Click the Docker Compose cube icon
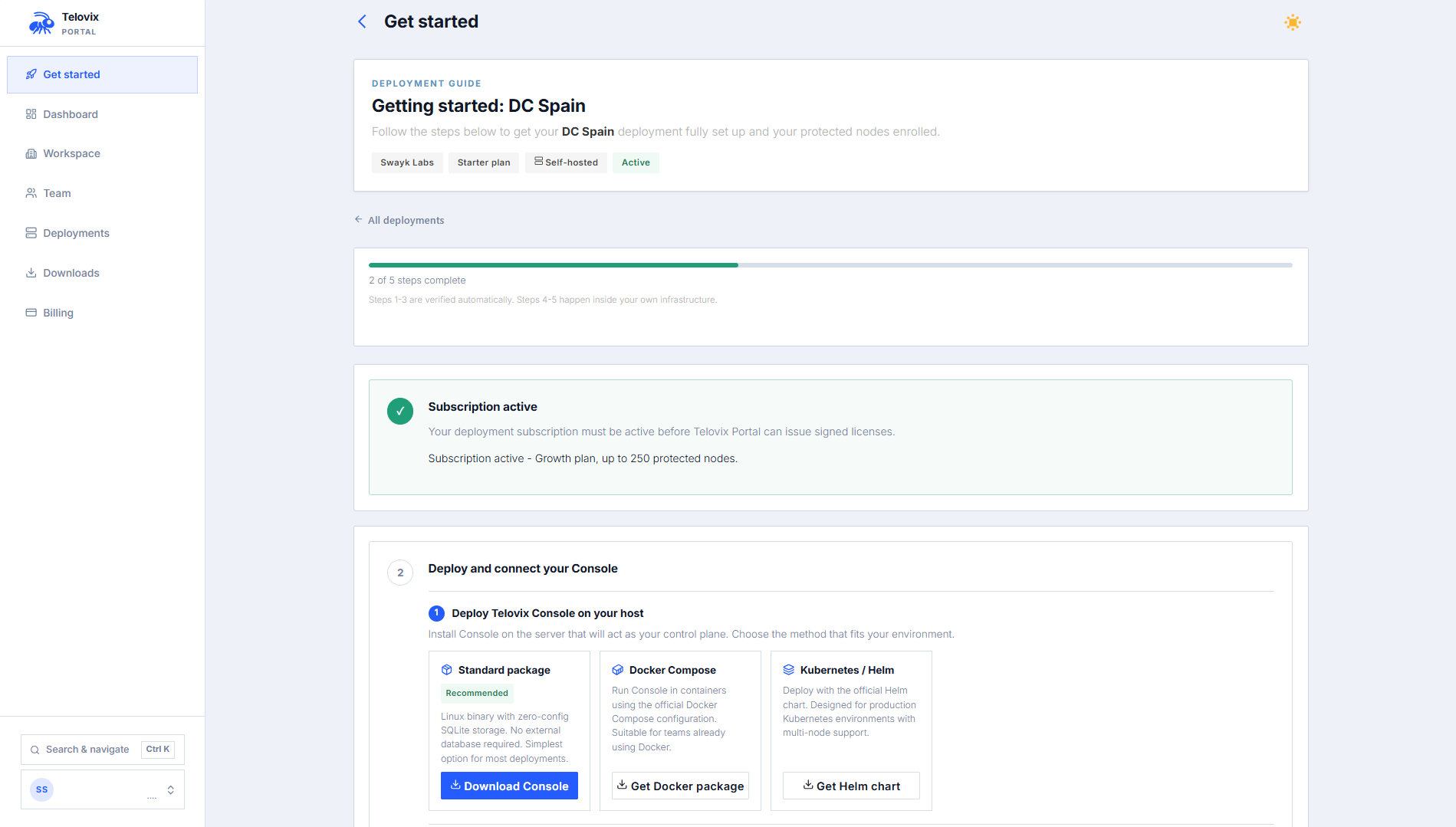Viewport: 1456px width, 827px height. tap(618, 670)
